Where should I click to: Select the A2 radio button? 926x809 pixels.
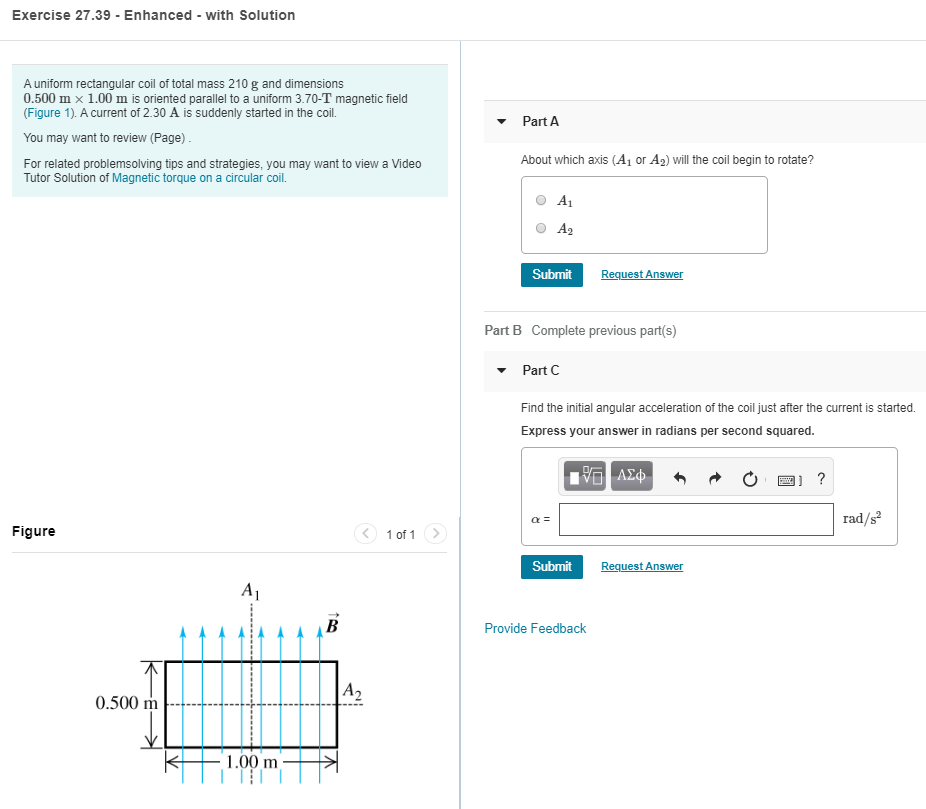click(x=540, y=228)
